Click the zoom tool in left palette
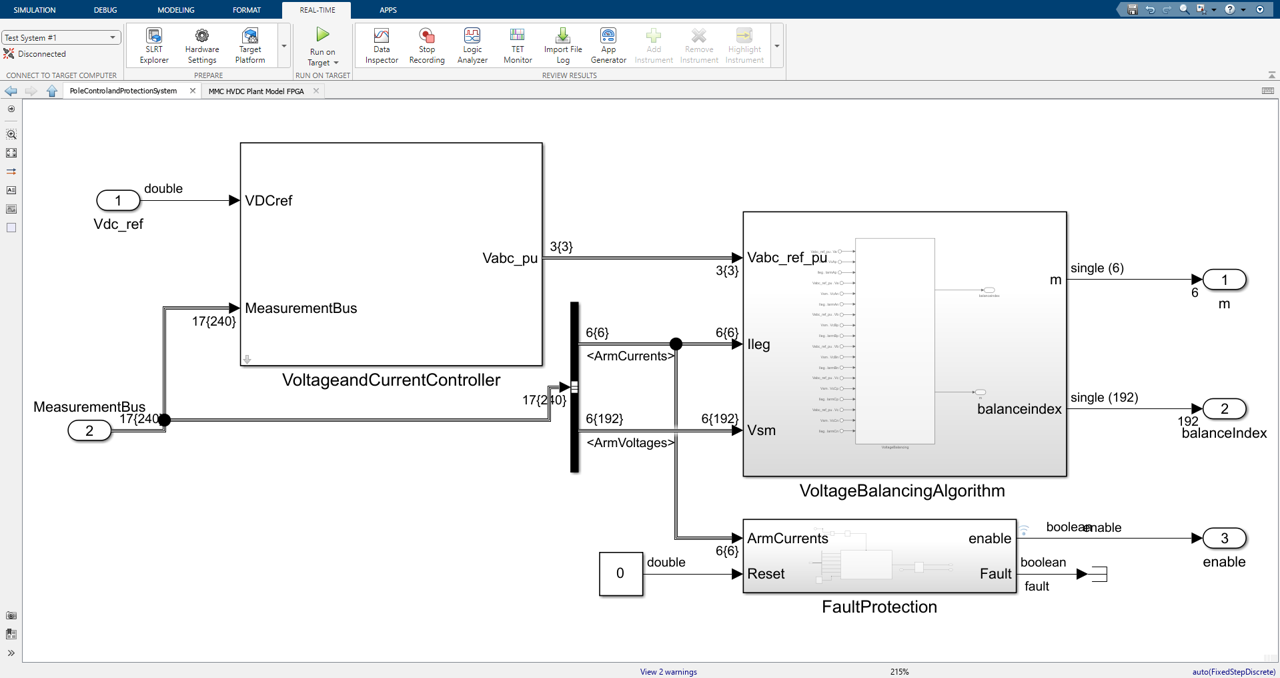The width and height of the screenshot is (1280, 678). click(11, 134)
